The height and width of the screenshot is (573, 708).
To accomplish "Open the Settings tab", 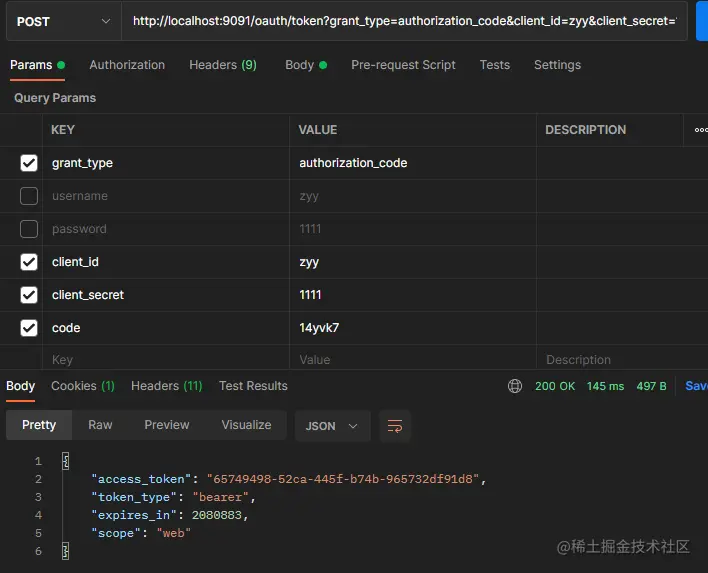I will 557,65.
